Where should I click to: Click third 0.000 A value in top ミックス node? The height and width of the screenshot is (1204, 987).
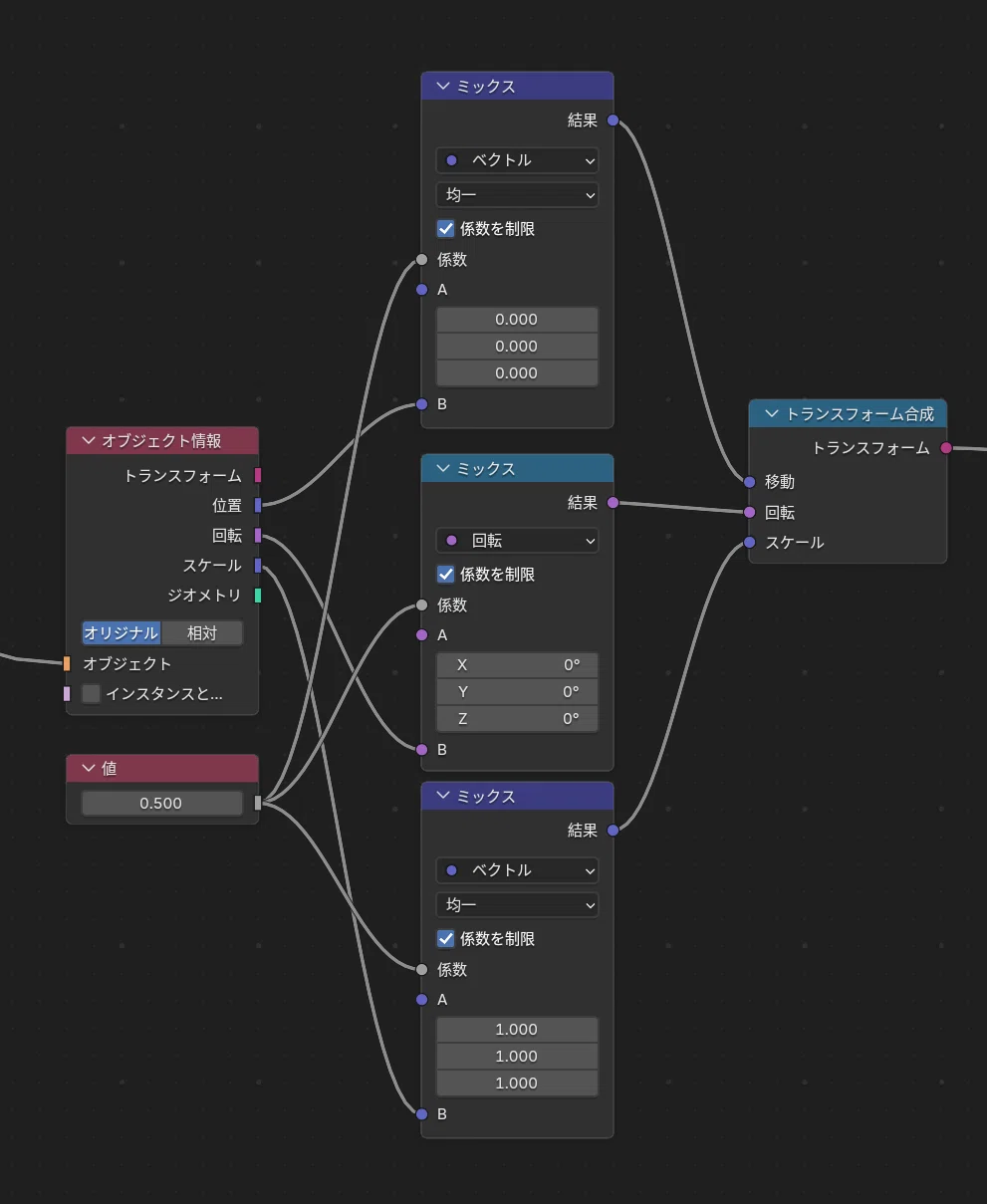(517, 373)
